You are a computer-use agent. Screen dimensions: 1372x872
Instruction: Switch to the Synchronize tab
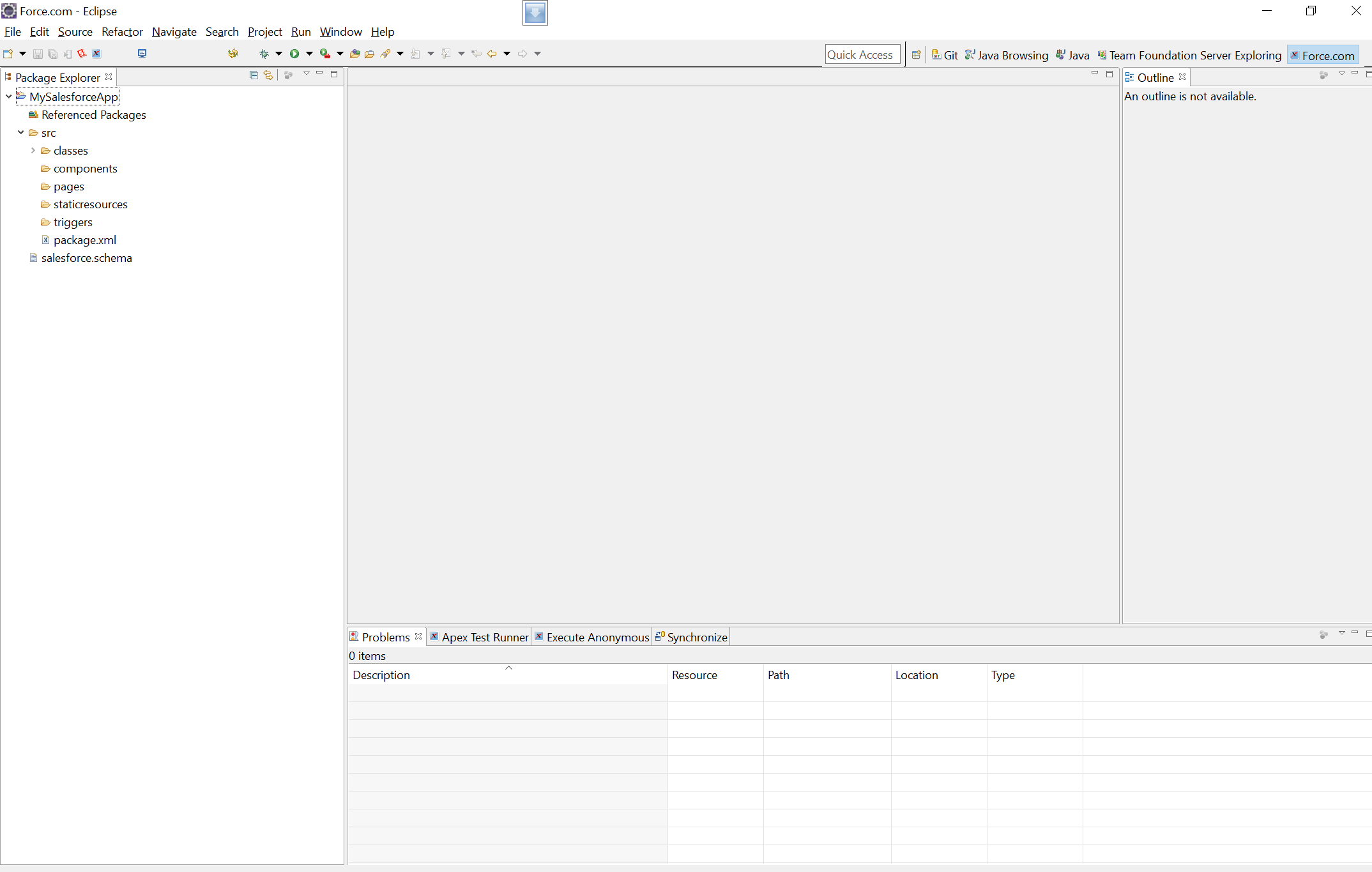691,637
